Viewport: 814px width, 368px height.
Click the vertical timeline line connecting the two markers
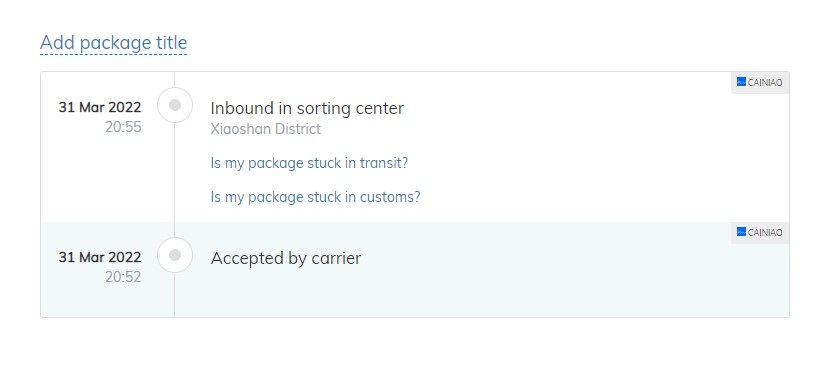click(174, 180)
